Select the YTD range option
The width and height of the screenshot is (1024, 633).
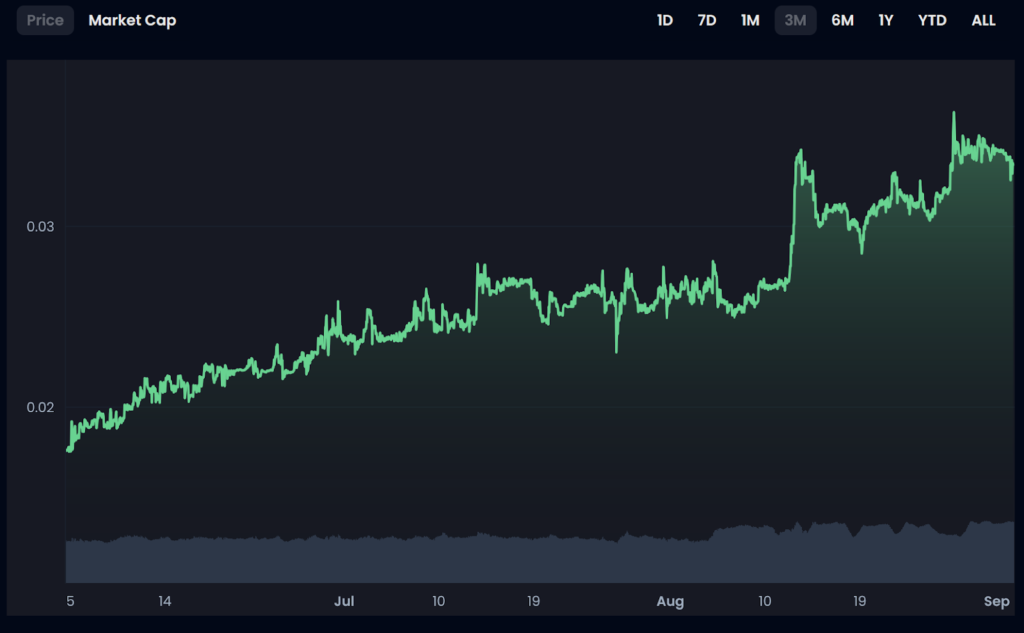932,20
